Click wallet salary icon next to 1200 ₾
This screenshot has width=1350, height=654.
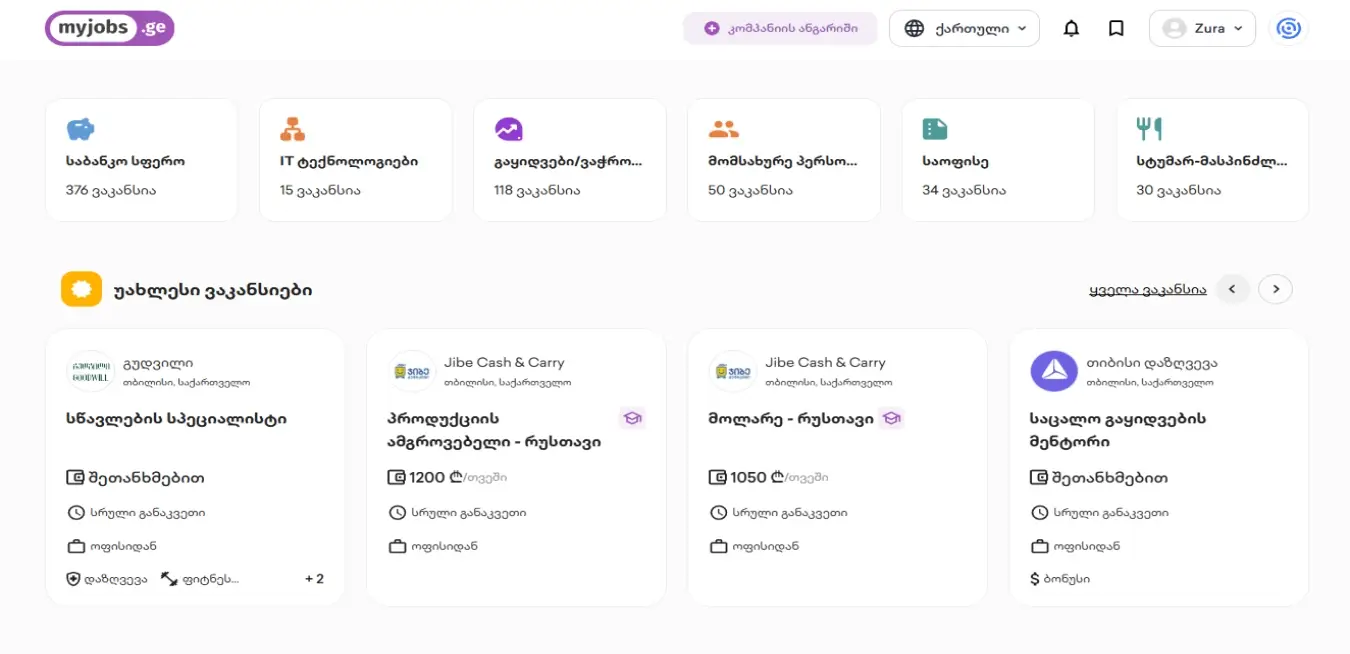(397, 478)
